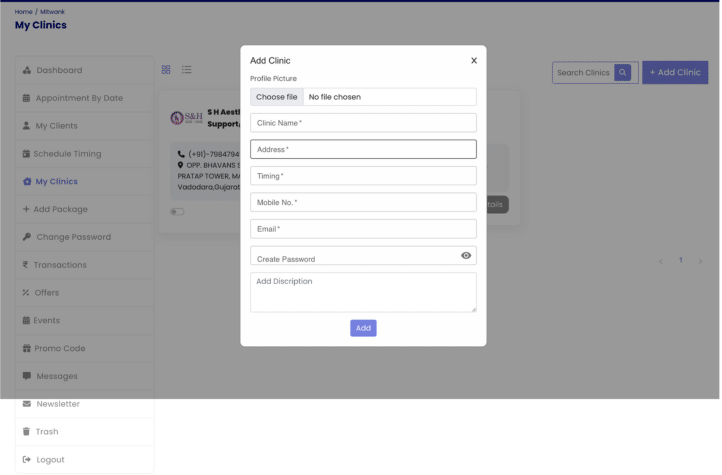Open the Transactions sidebar item
The height and width of the screenshot is (475, 722).
[x=60, y=265]
